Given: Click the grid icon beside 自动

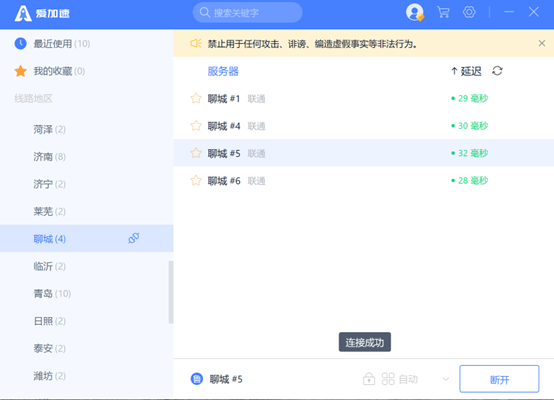Looking at the screenshot, I should point(388,379).
